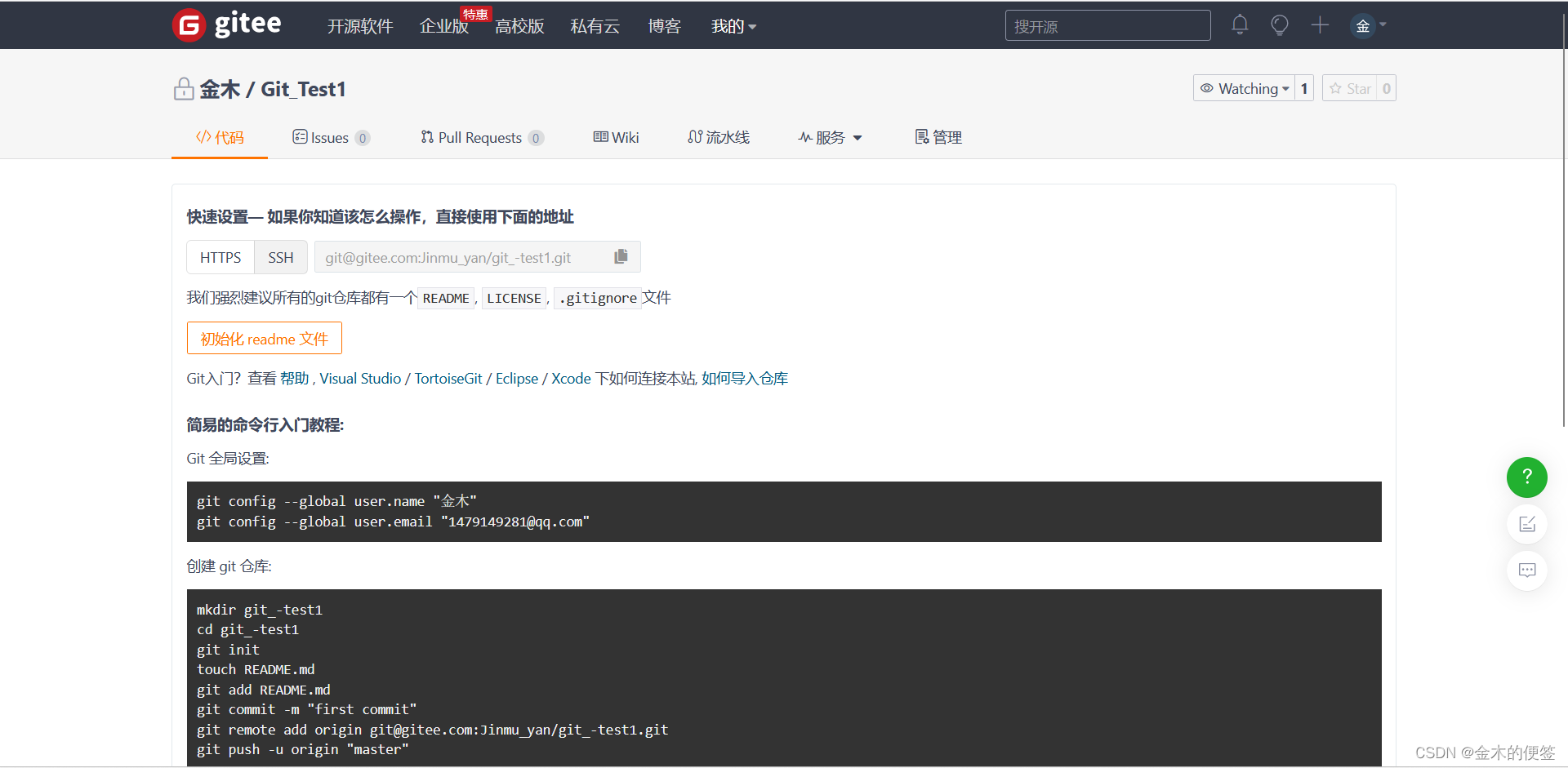This screenshot has height=768, width=1568.
Task: Select the SSH address option
Action: pyautogui.click(x=280, y=257)
